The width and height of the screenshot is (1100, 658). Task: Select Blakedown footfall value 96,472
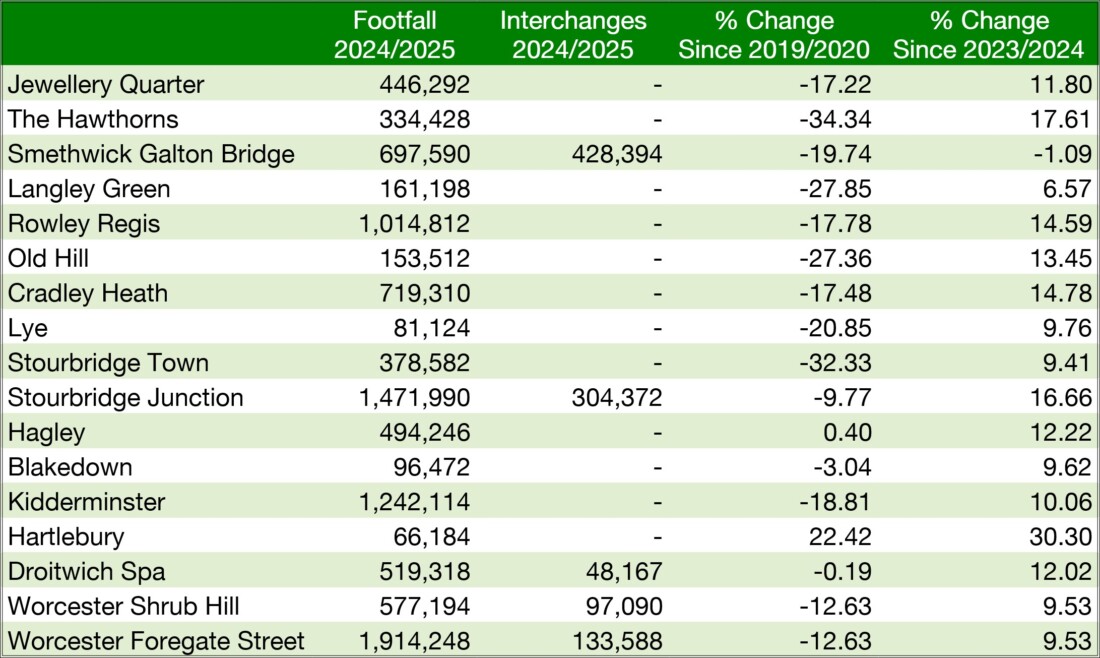(x=430, y=467)
